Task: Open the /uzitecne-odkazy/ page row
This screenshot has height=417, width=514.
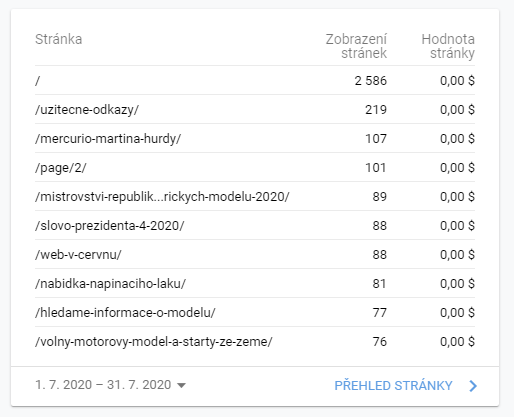Action: [x=255, y=109]
